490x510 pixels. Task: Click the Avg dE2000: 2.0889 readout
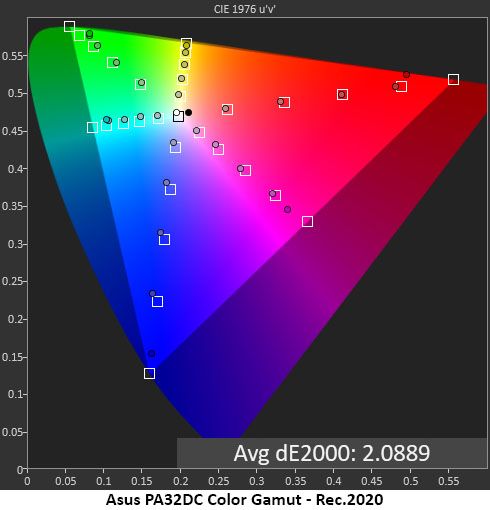[x=332, y=453]
